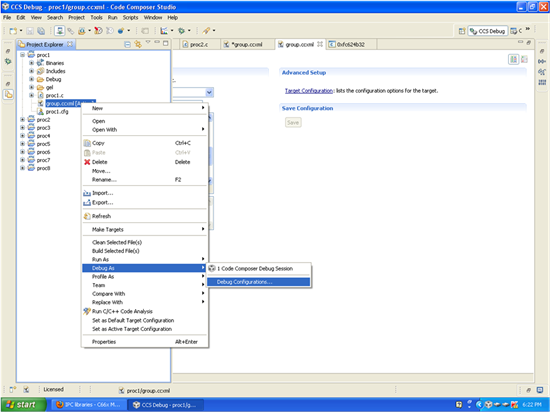Click the Profile chart toolbar icon

[164, 31]
